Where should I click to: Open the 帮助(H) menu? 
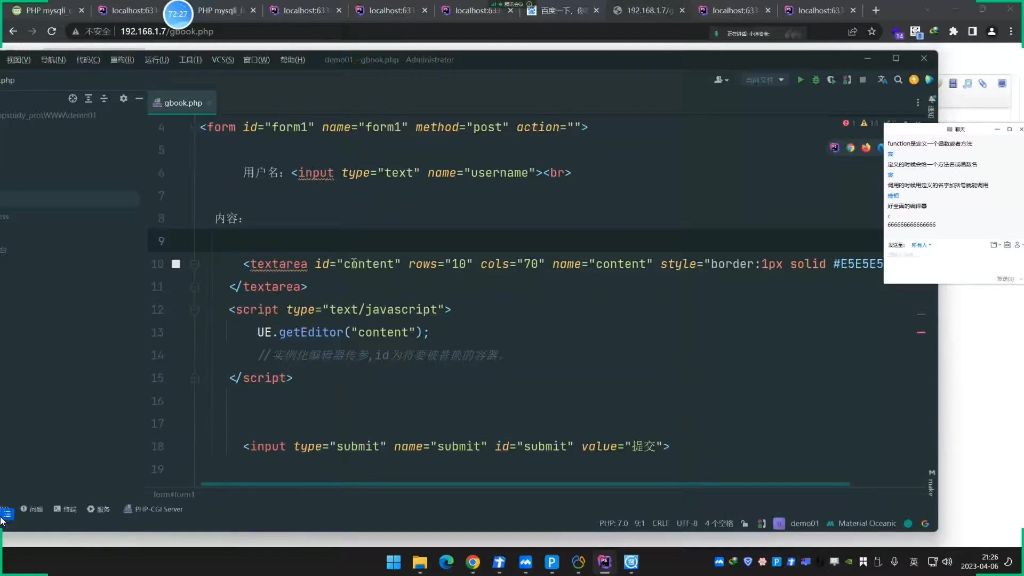pos(293,59)
